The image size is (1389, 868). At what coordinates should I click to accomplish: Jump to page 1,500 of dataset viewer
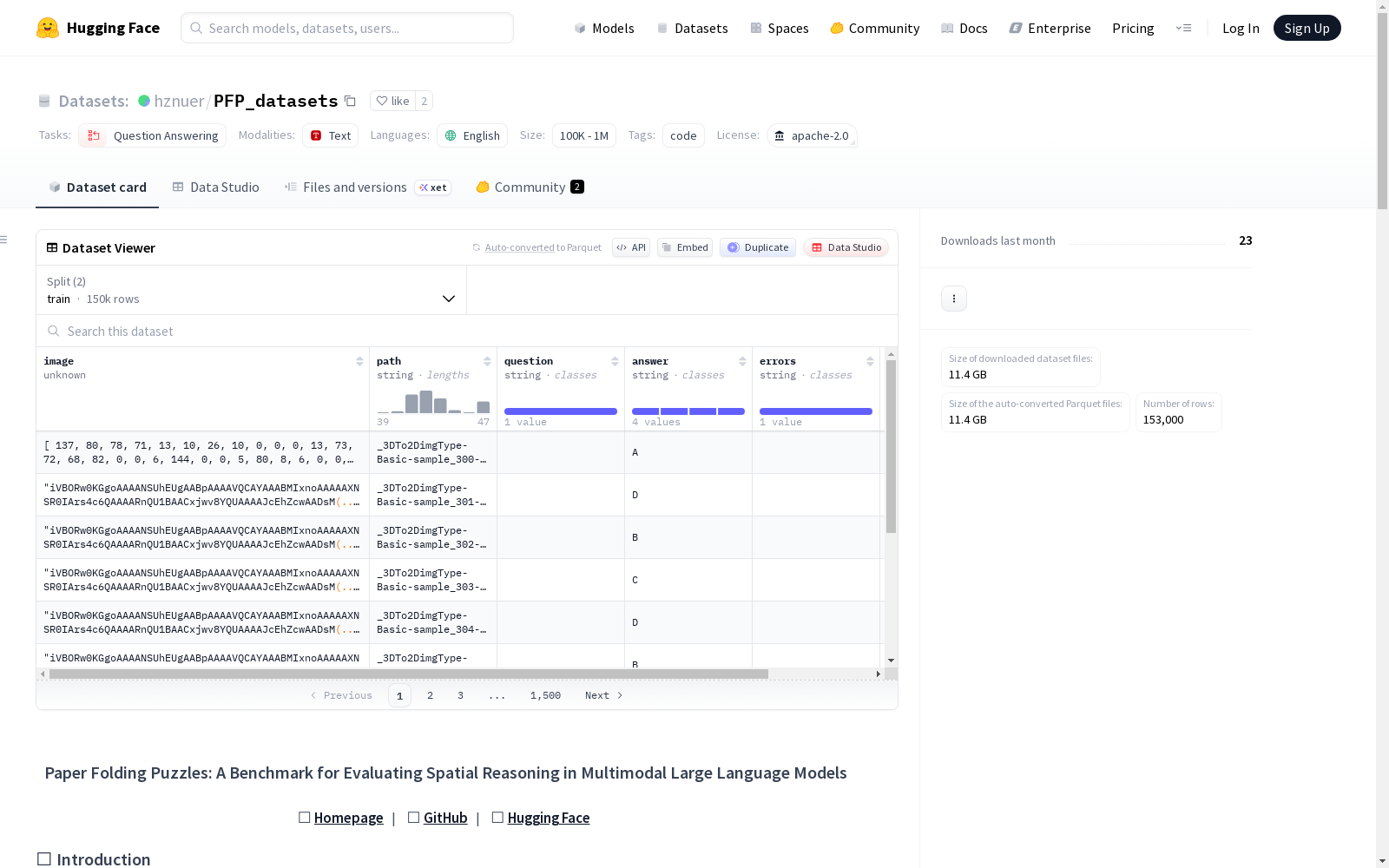pos(545,695)
